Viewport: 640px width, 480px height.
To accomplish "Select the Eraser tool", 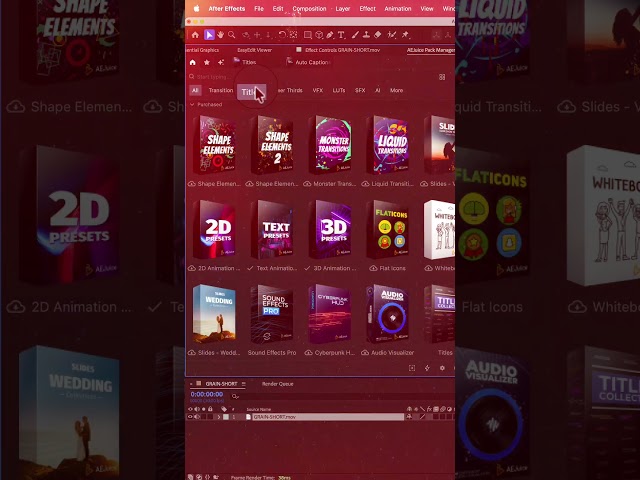I will coord(378,35).
